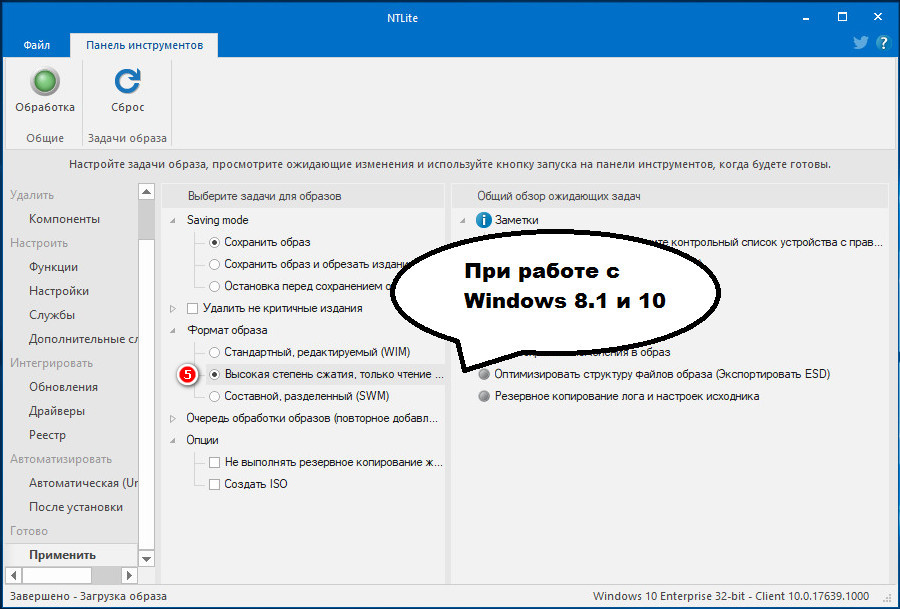Click sidebar horizontal scrollbar right arrow

pyautogui.click(x=129, y=575)
